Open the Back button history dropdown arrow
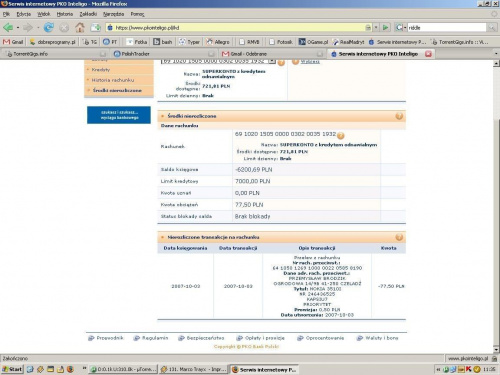The image size is (500, 375). coord(18,27)
